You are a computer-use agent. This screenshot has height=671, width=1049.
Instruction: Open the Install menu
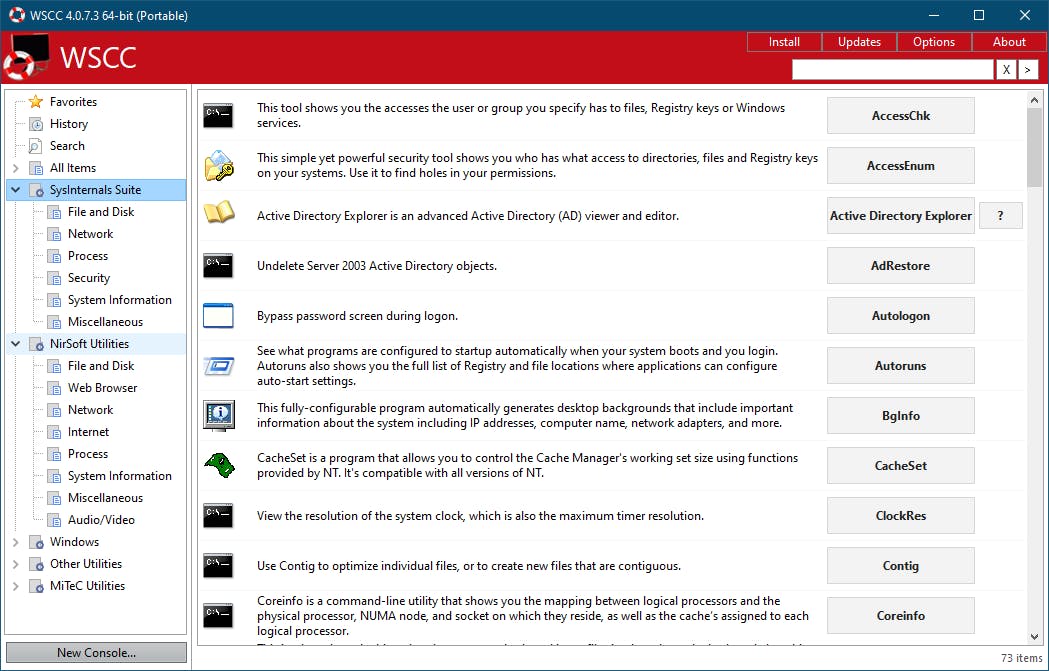[784, 41]
